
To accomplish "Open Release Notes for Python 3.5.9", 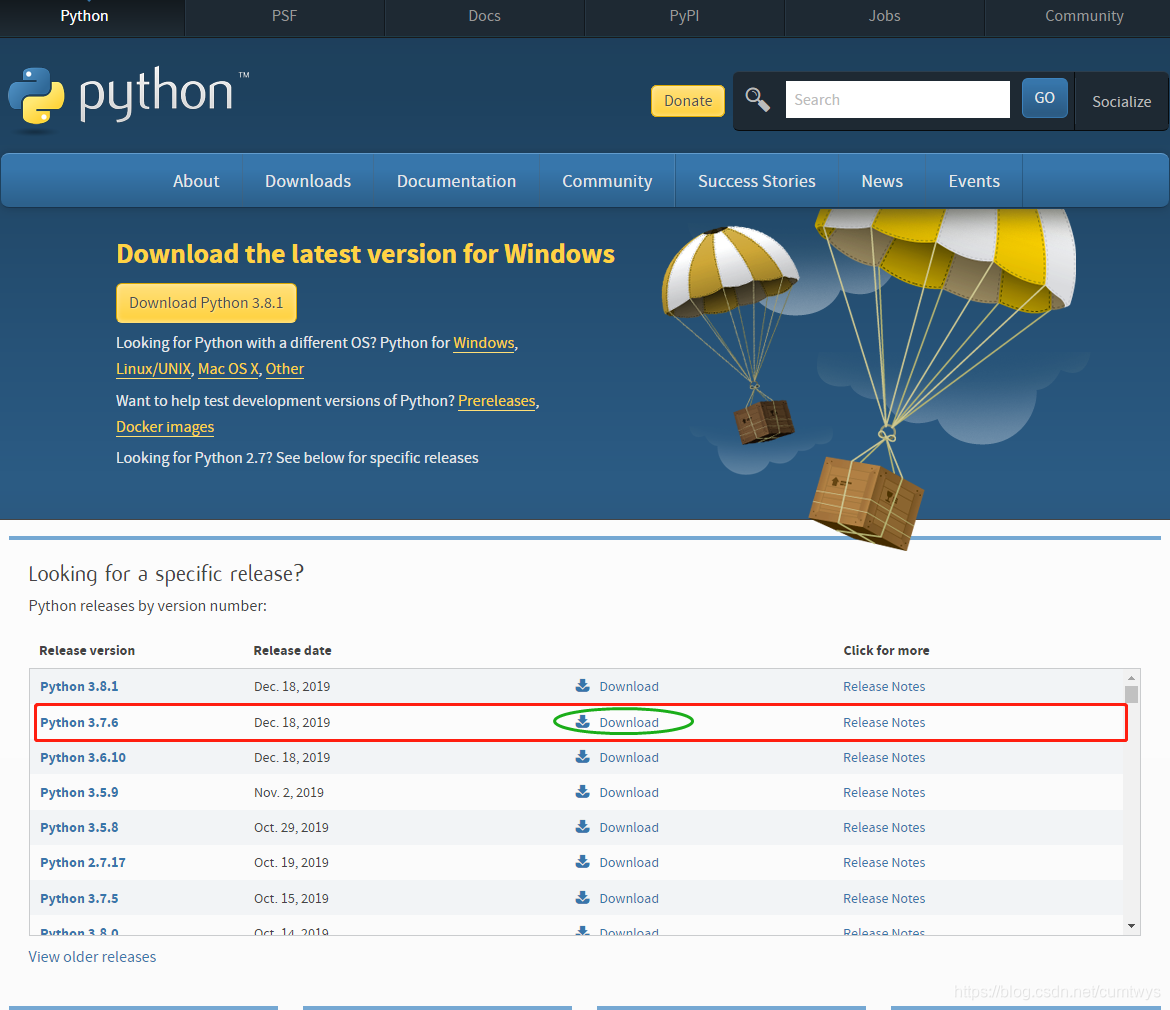I will [884, 792].
